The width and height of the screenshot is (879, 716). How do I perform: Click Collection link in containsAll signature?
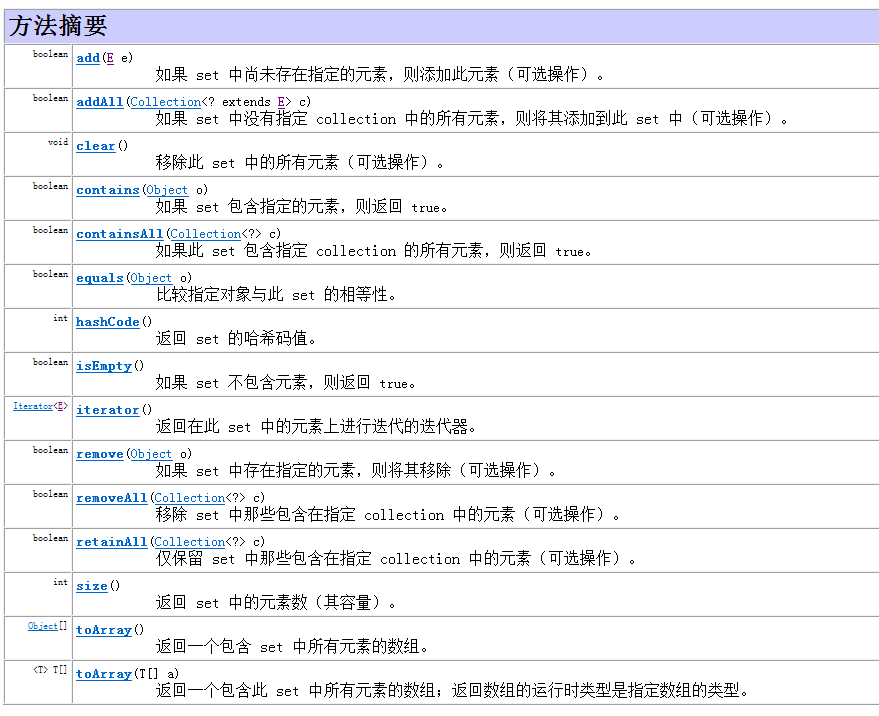tap(206, 234)
